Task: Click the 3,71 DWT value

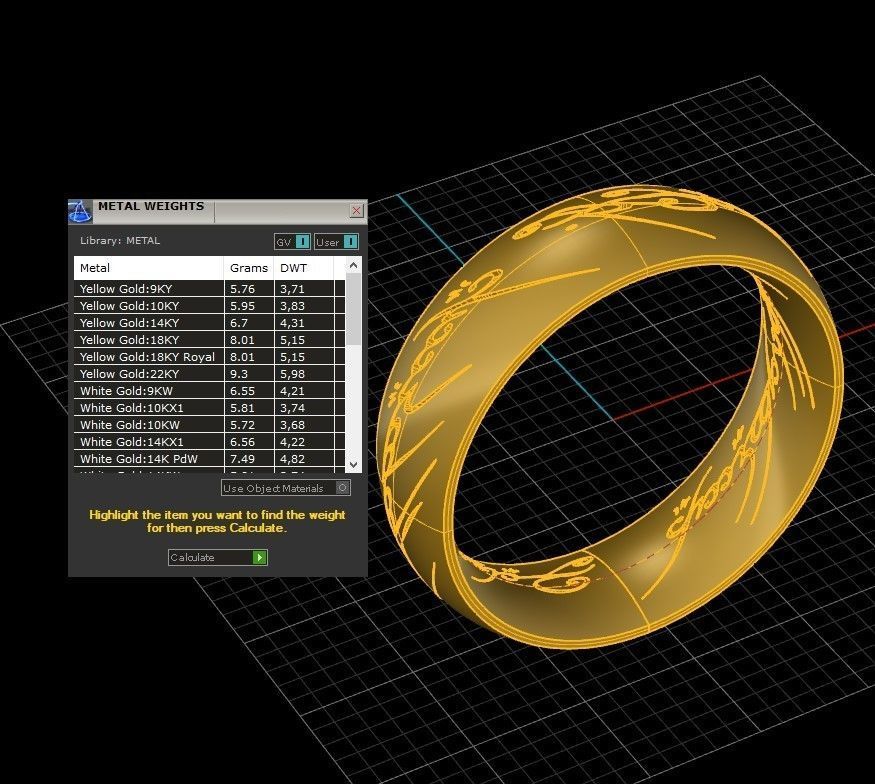Action: tap(292, 289)
